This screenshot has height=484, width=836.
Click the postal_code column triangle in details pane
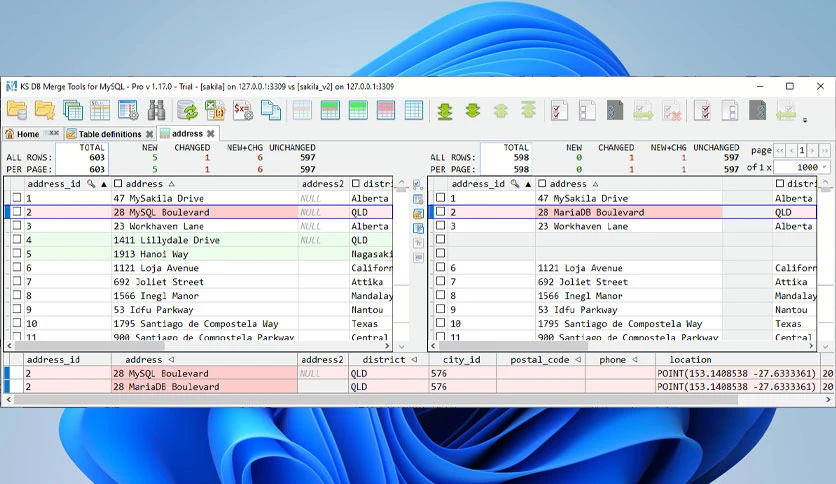[578, 360]
